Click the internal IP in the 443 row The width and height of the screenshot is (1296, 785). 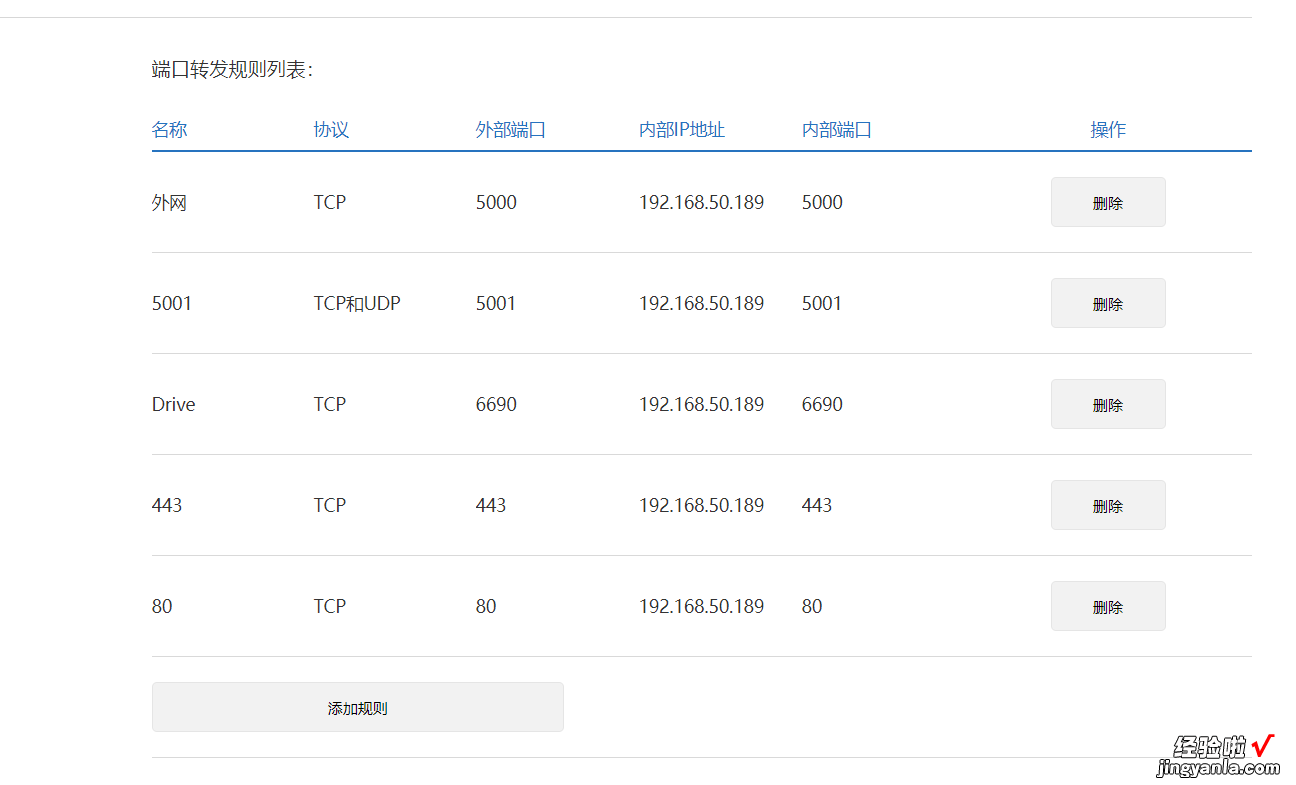coord(701,505)
